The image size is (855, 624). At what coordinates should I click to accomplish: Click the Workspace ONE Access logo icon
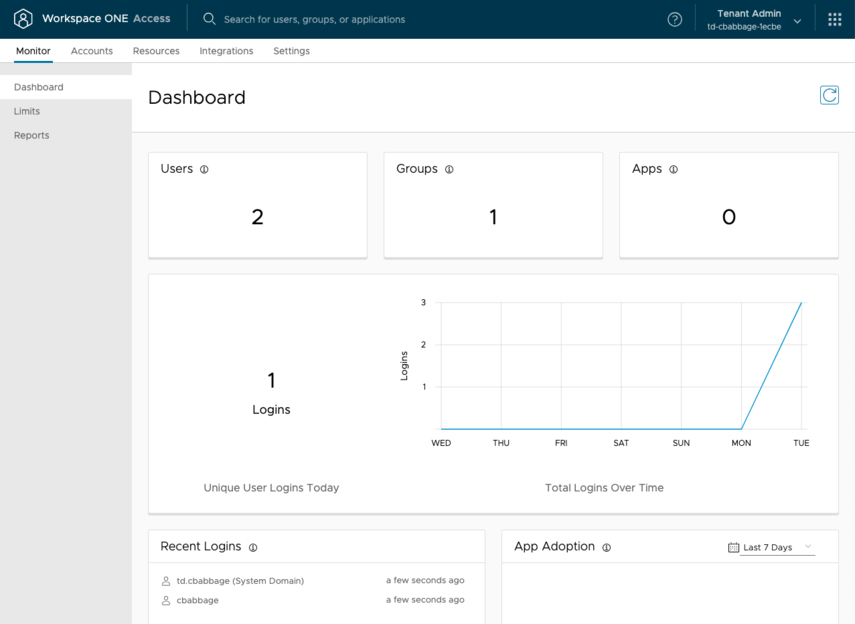(23, 19)
